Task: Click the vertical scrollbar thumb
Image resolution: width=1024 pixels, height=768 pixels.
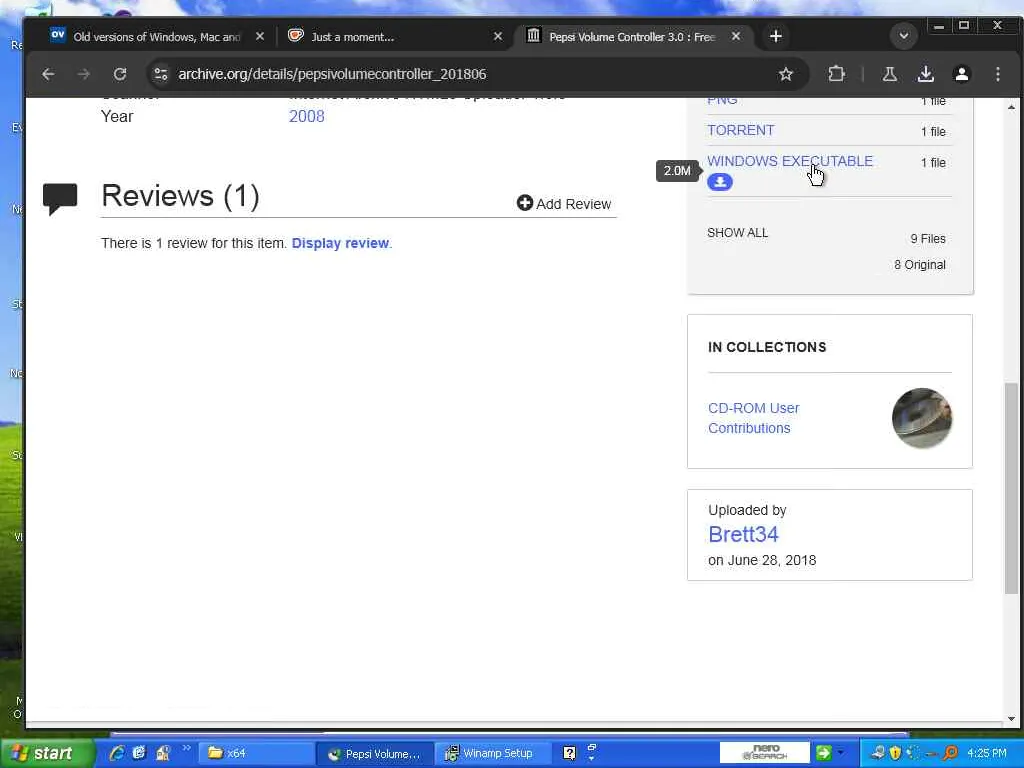Action: [1011, 488]
